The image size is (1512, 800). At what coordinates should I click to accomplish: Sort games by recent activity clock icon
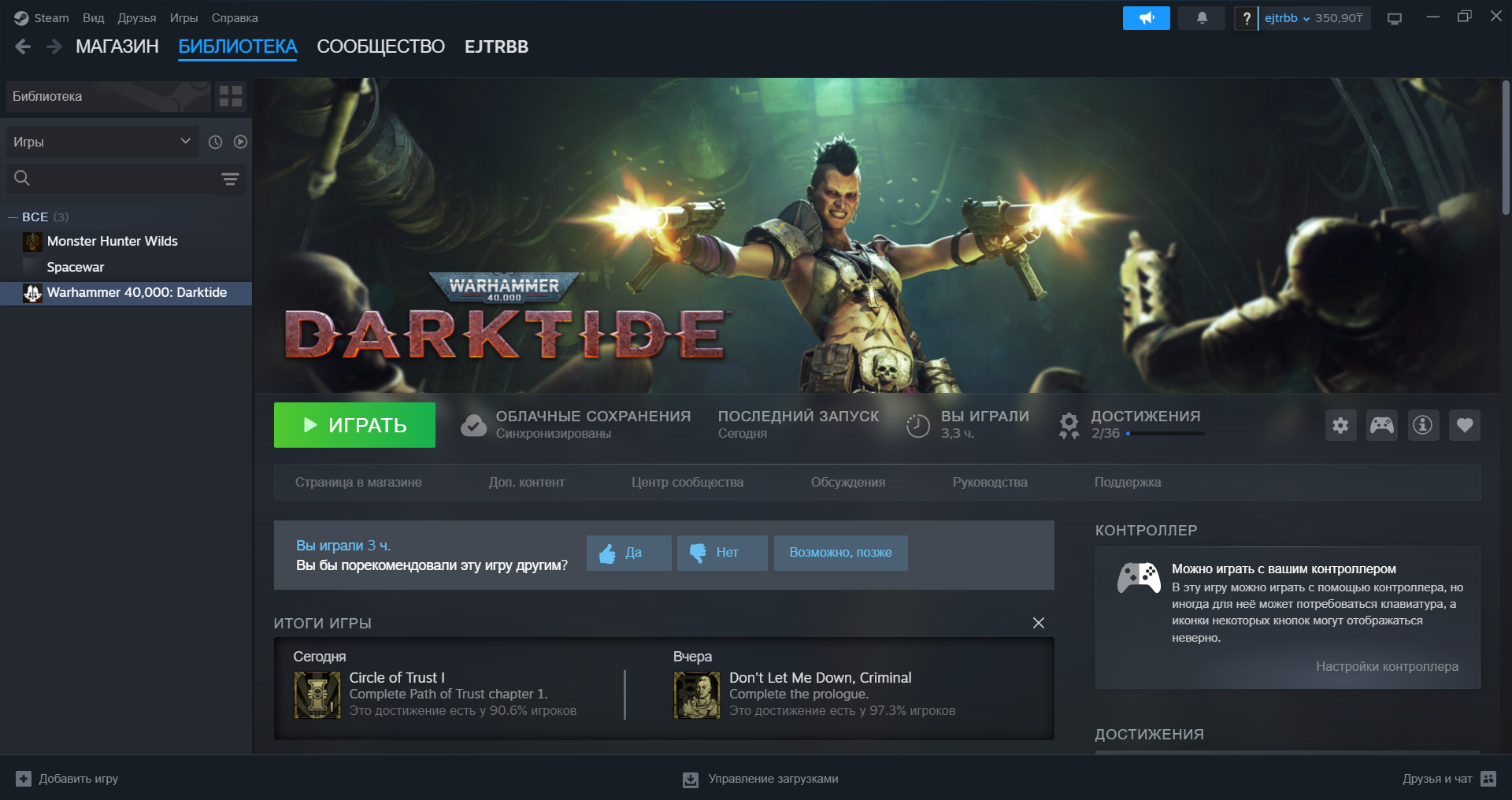215,142
